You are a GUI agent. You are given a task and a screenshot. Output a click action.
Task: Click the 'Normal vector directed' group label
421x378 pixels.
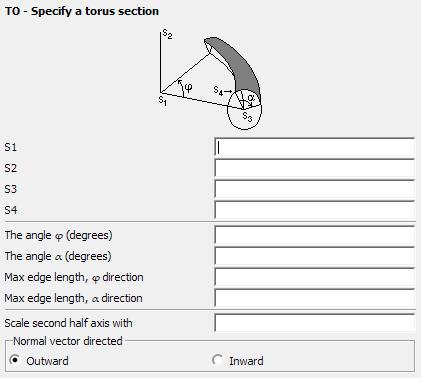68,341
